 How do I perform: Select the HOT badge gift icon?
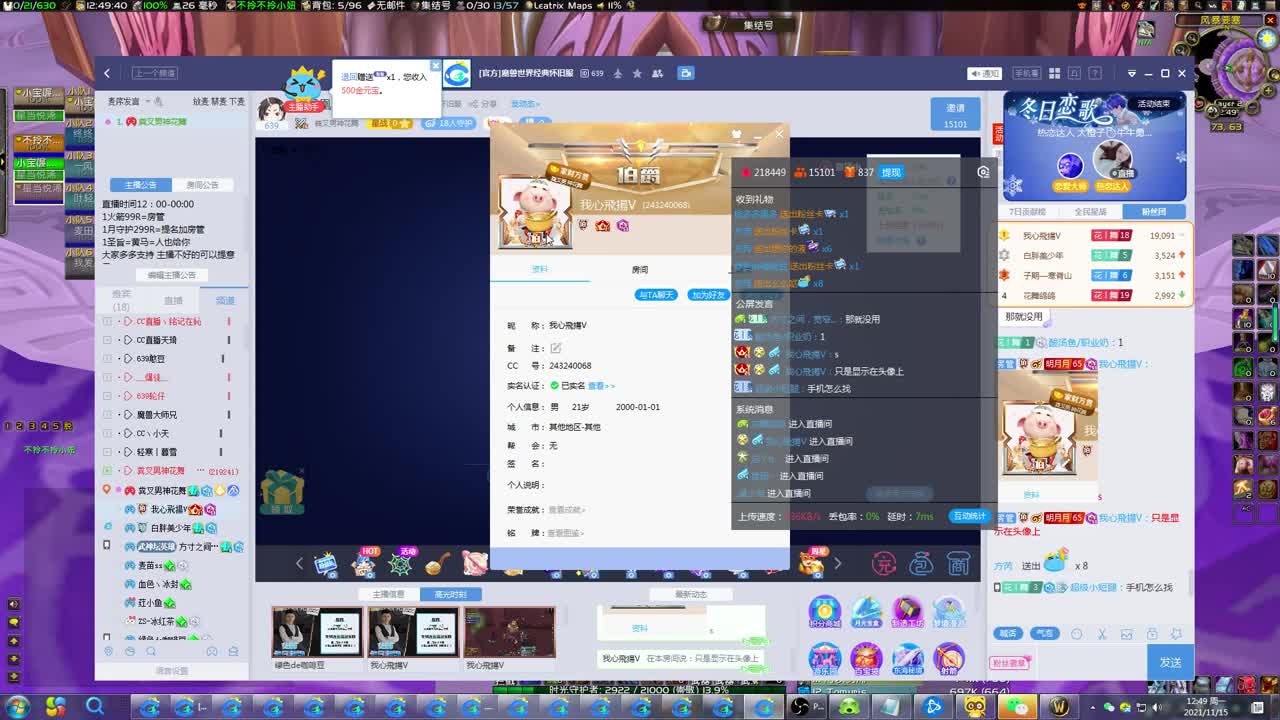click(x=364, y=563)
